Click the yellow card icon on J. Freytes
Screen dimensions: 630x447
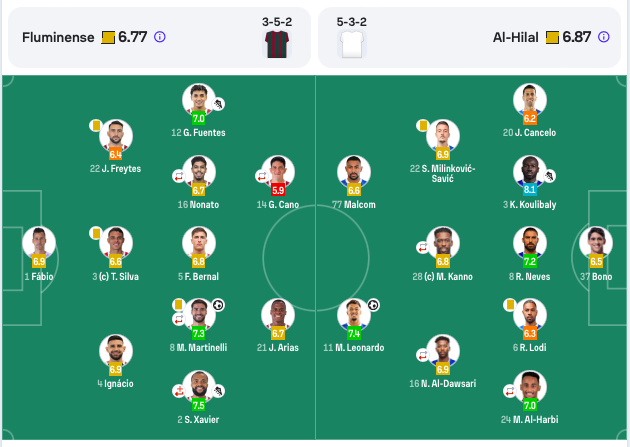(96, 126)
